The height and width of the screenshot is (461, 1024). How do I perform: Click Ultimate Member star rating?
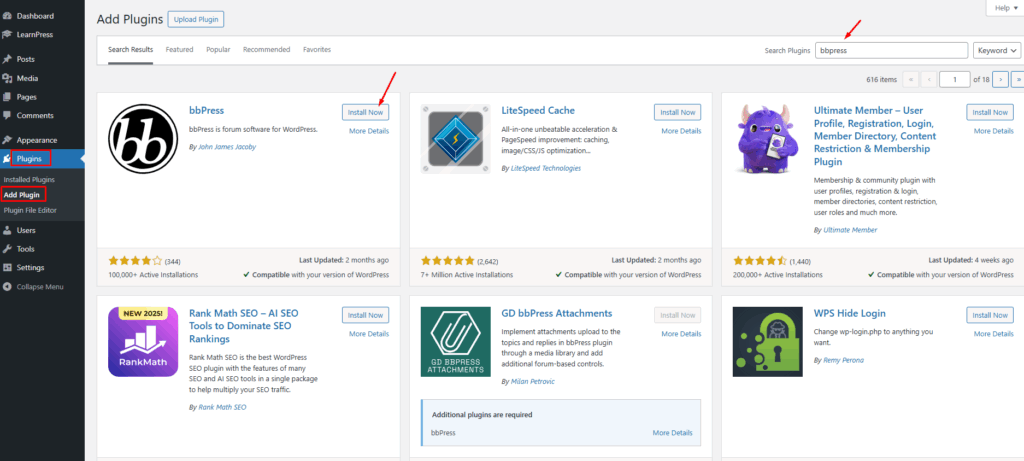[760, 260]
